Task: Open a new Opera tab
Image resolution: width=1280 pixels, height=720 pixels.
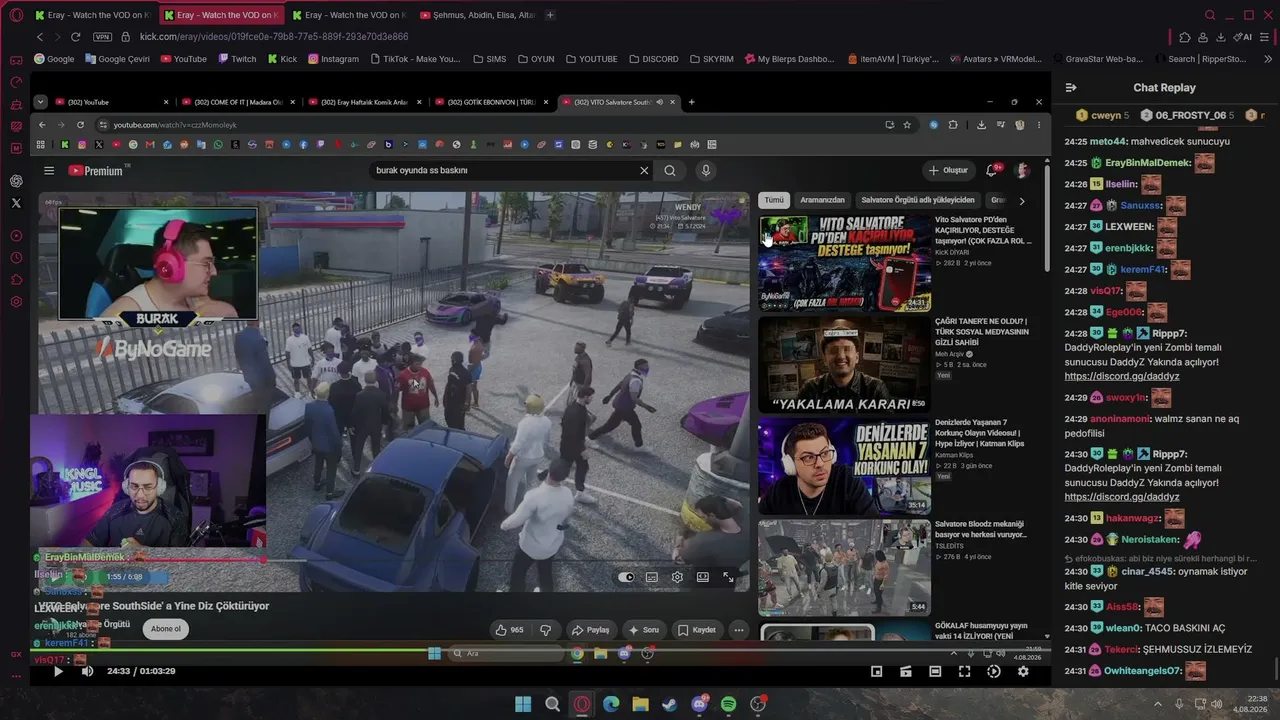Action: coord(550,15)
